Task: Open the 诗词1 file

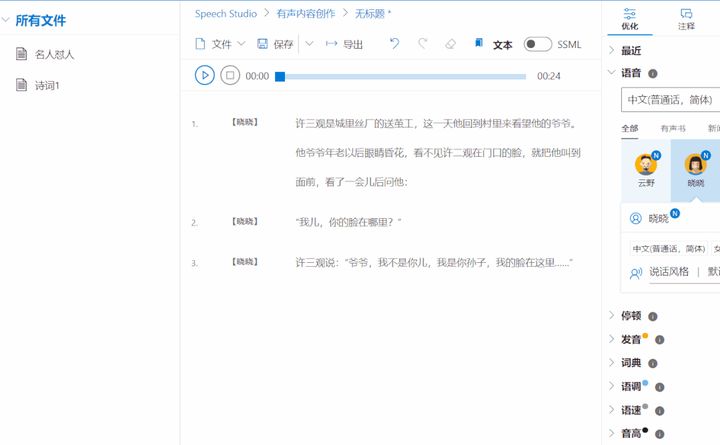Action: [47, 85]
